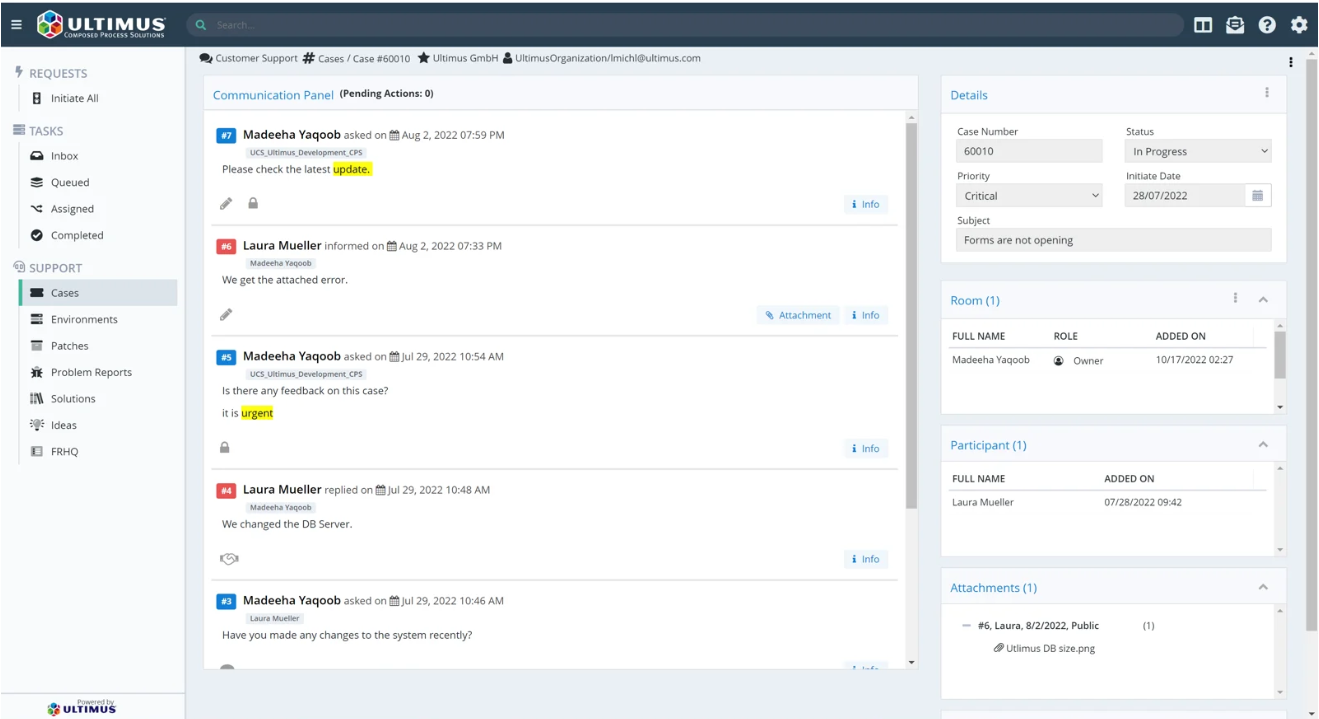1319x719 pixels.
Task: Open the Initiate Date calendar picker
Action: 1258,195
